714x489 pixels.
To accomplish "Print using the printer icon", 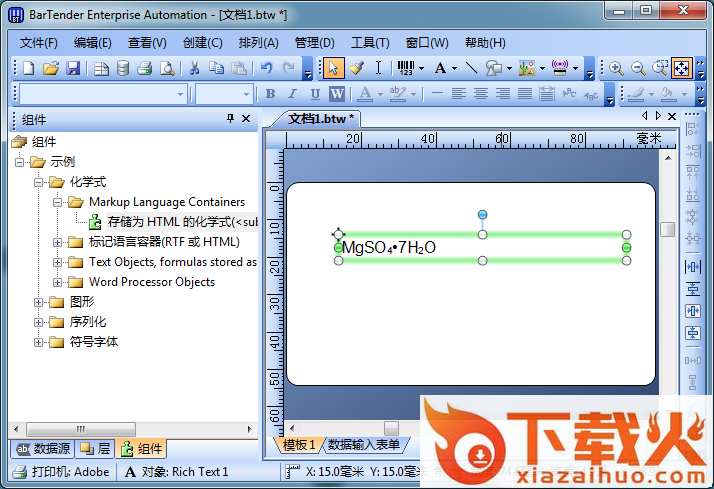I will [x=145, y=68].
